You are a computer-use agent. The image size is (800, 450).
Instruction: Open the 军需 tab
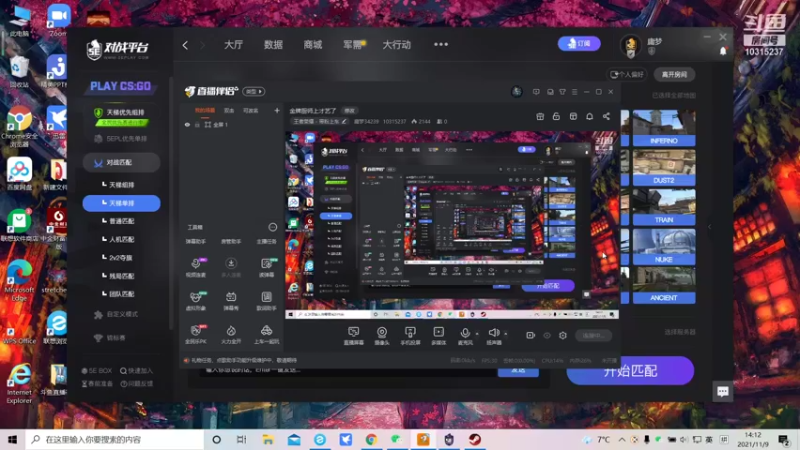pyautogui.click(x=353, y=45)
